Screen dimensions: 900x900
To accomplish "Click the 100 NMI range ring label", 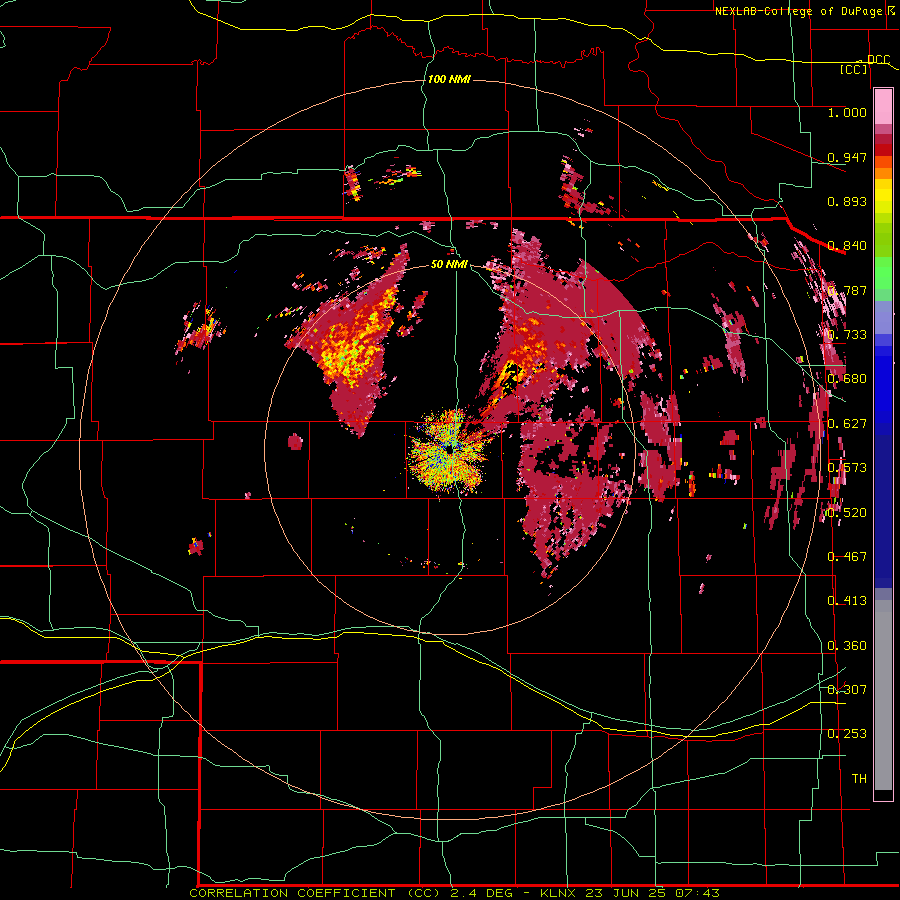I will (449, 79).
